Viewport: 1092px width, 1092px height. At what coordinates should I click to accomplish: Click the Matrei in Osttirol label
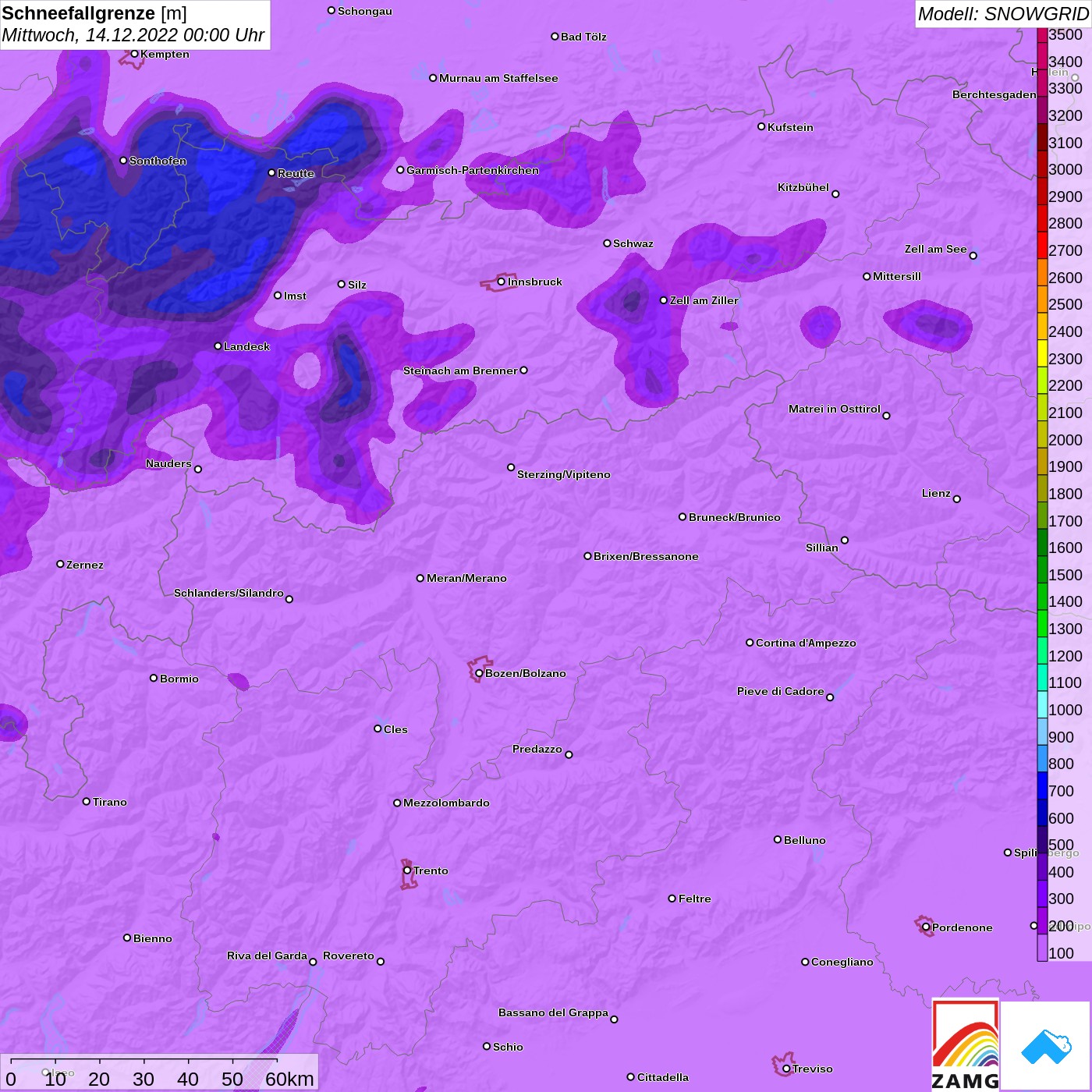835,409
